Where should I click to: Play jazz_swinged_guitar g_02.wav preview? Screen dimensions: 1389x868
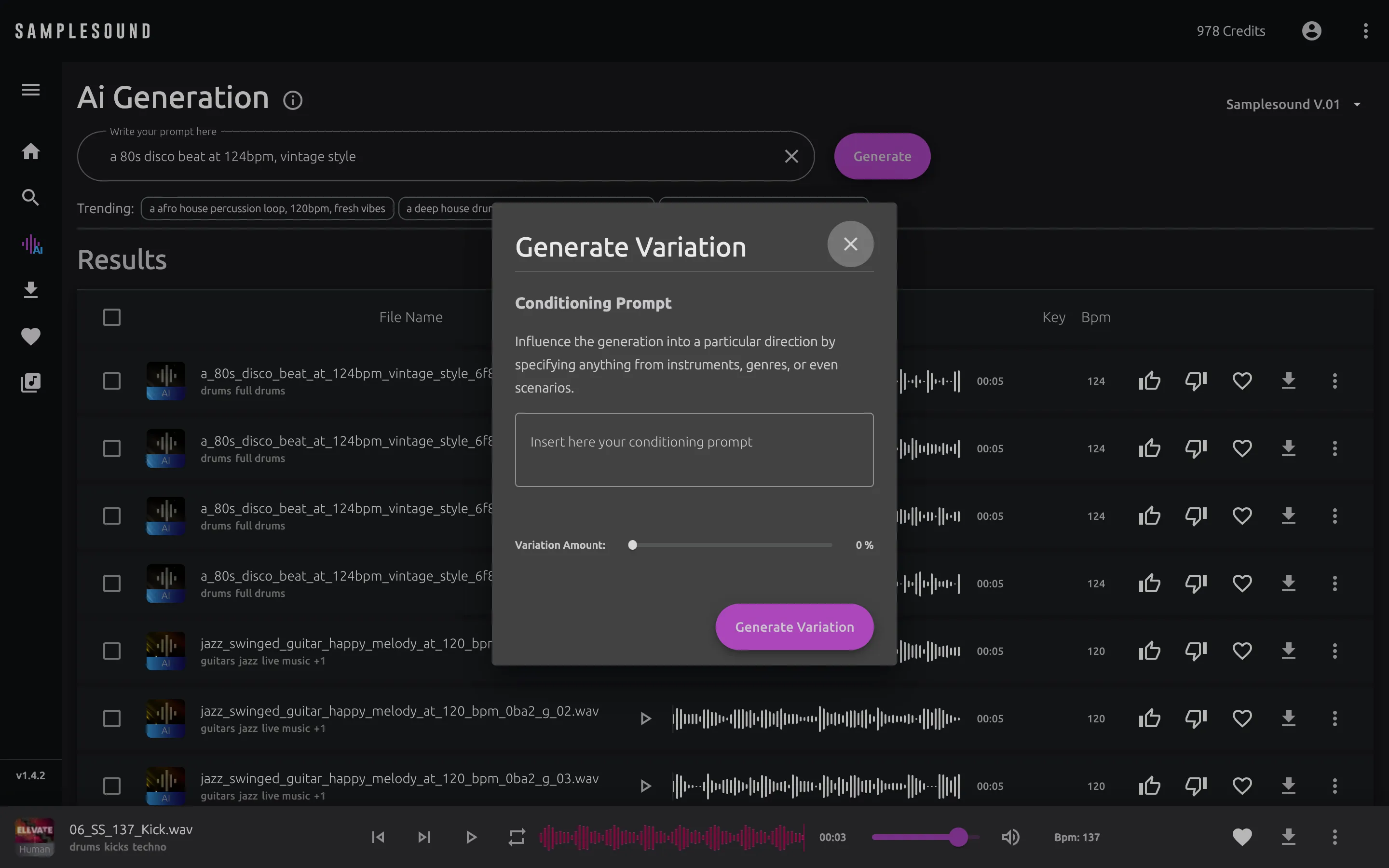646,718
